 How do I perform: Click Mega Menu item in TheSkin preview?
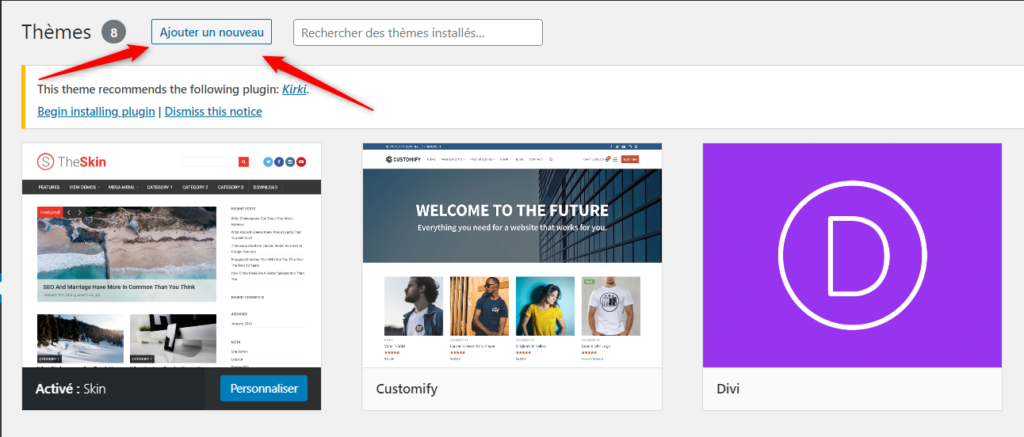125,187
